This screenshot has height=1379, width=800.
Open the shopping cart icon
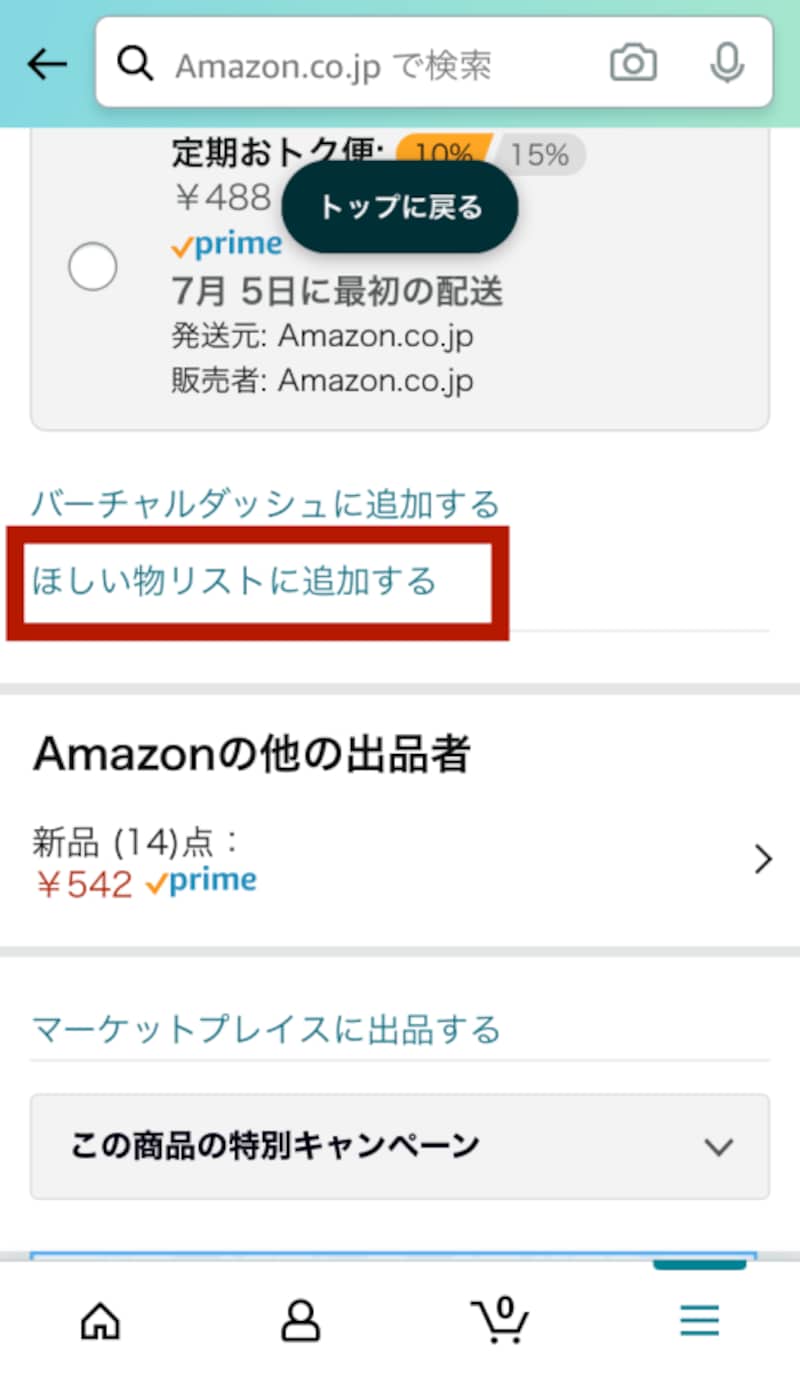(499, 1320)
